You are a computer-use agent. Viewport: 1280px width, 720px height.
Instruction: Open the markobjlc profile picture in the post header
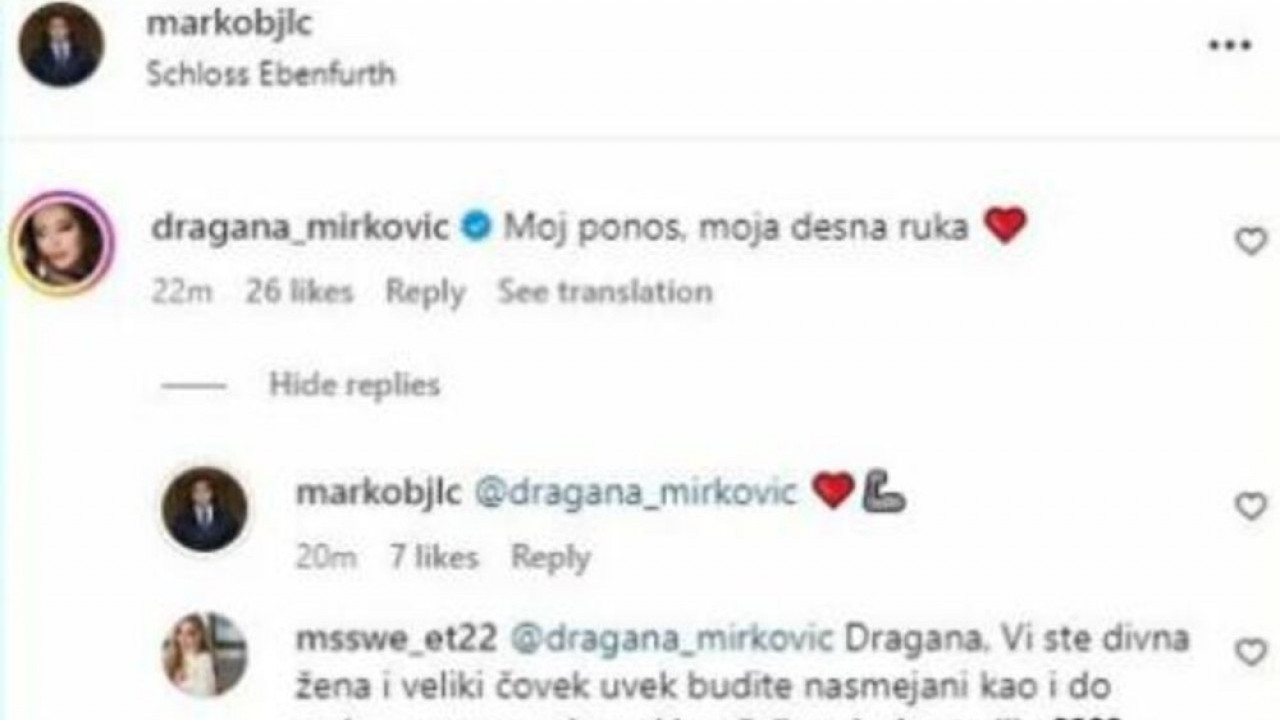61,45
